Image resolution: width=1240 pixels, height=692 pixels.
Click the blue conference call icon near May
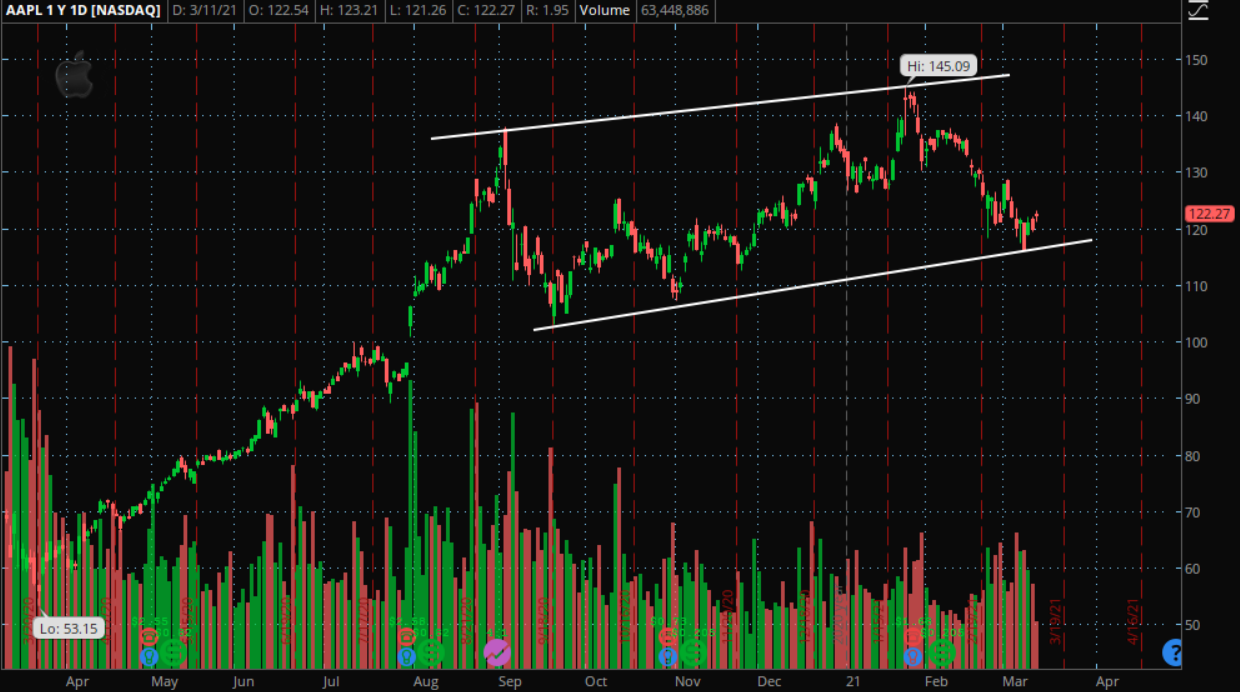pos(149,657)
